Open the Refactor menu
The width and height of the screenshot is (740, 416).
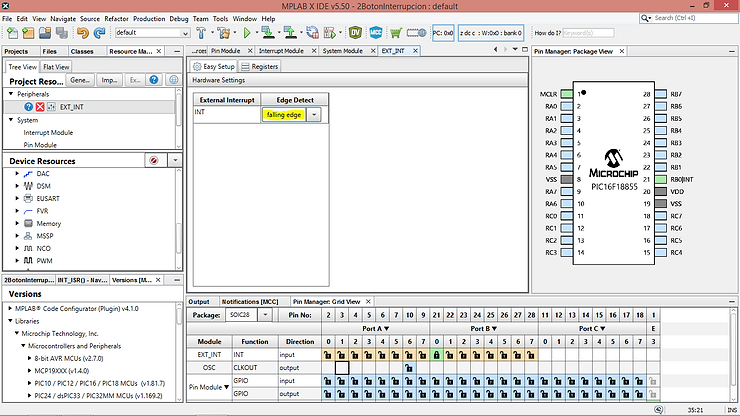[116, 19]
